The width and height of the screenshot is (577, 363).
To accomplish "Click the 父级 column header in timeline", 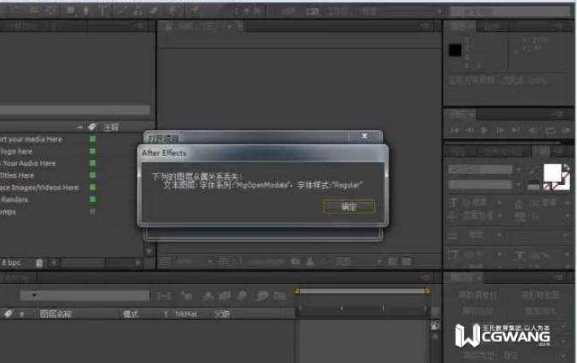I will pos(222,314).
